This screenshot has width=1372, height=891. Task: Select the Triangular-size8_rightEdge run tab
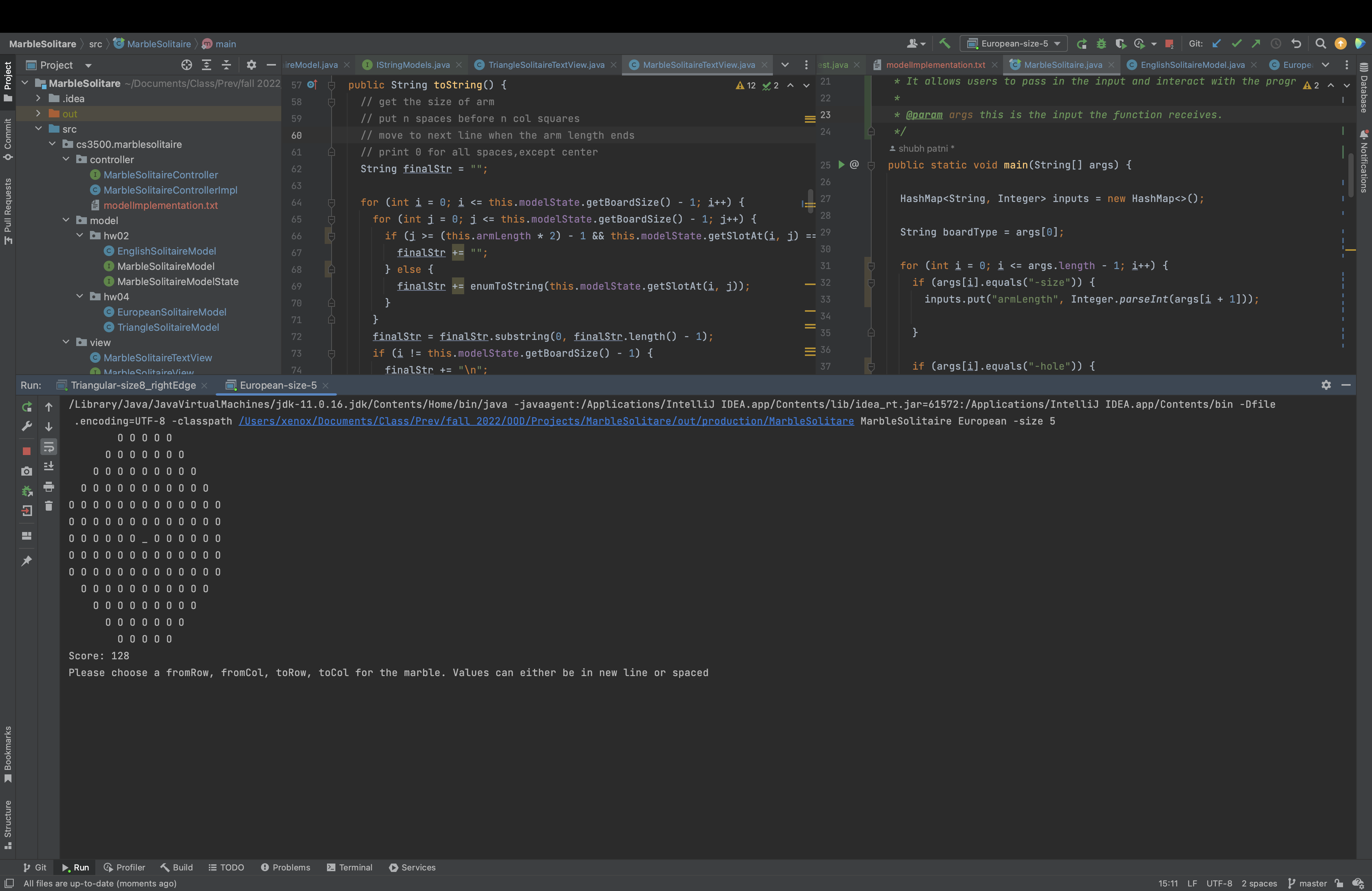[133, 385]
